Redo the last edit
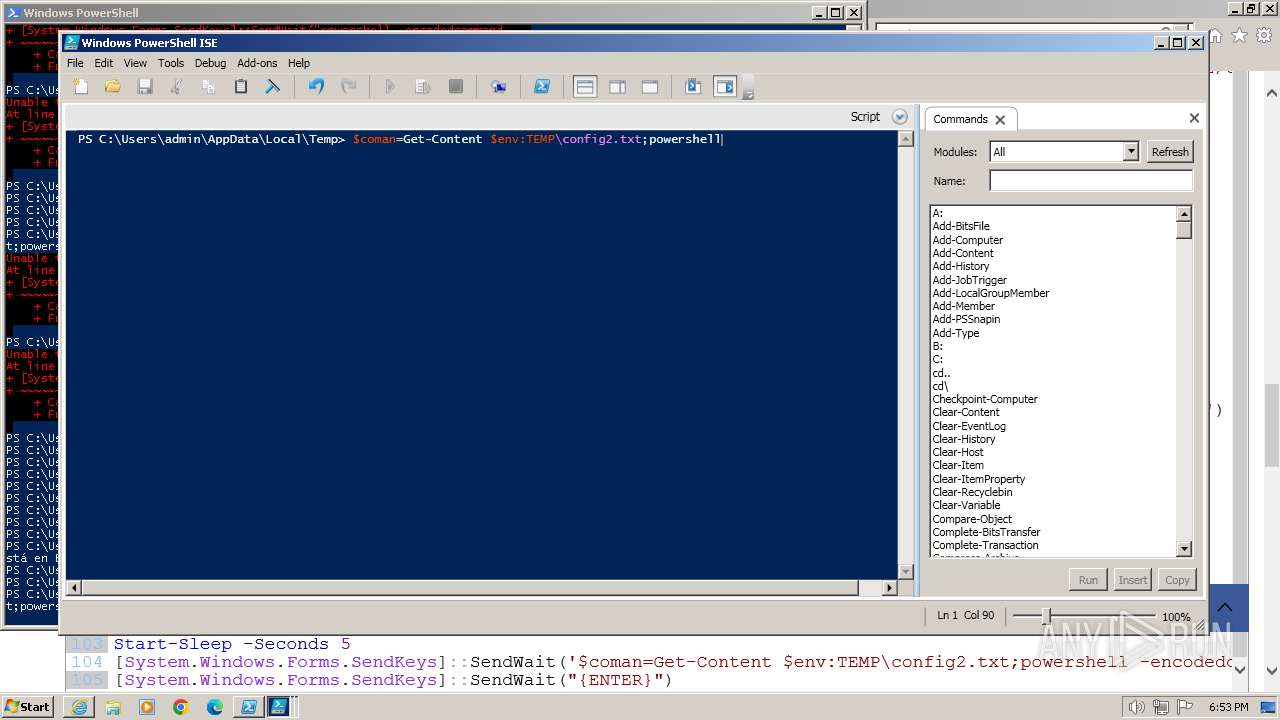 (x=348, y=87)
